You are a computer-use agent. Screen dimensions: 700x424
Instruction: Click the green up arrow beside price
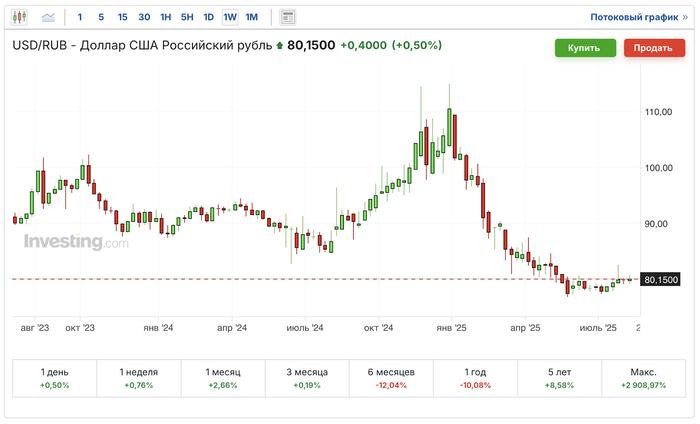[279, 46]
